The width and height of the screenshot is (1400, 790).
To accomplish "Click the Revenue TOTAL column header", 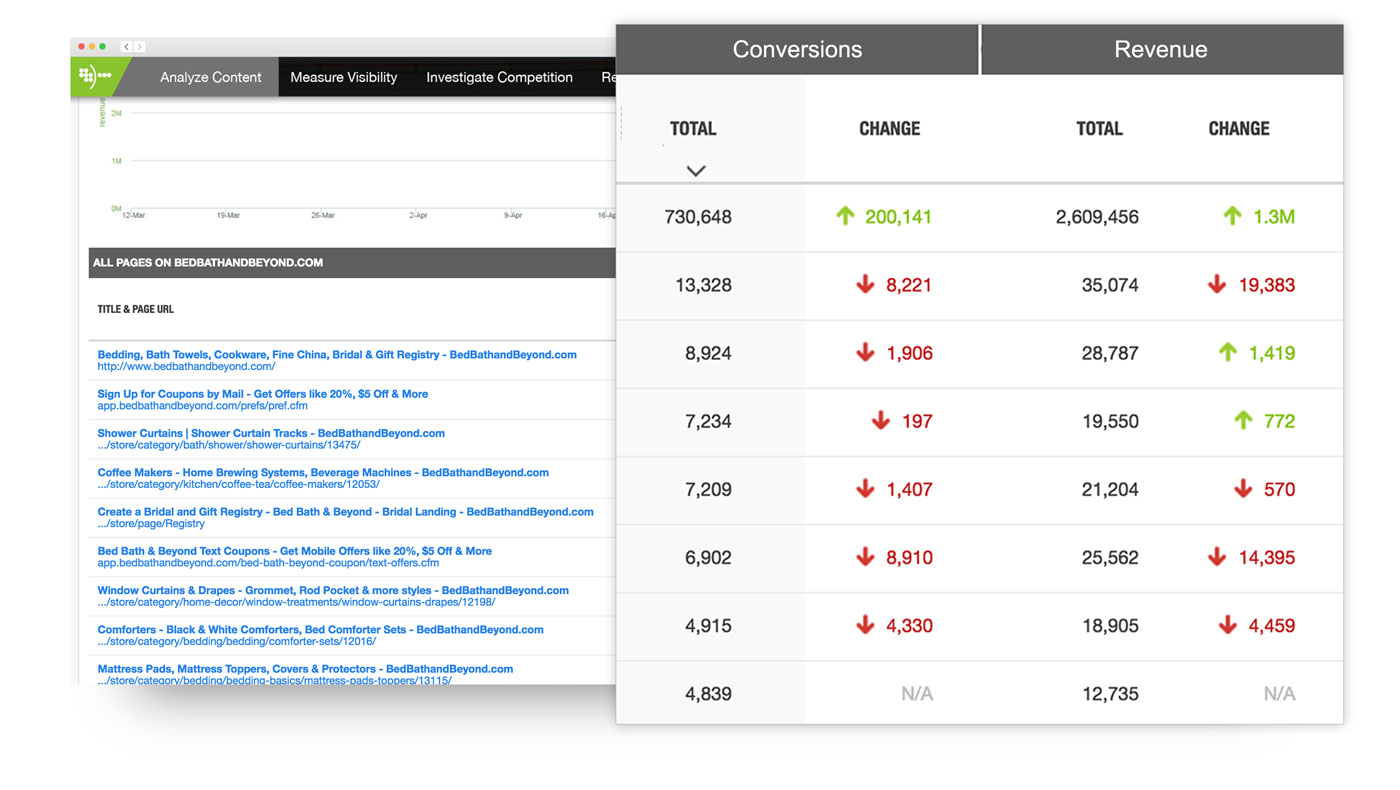I will (1099, 129).
